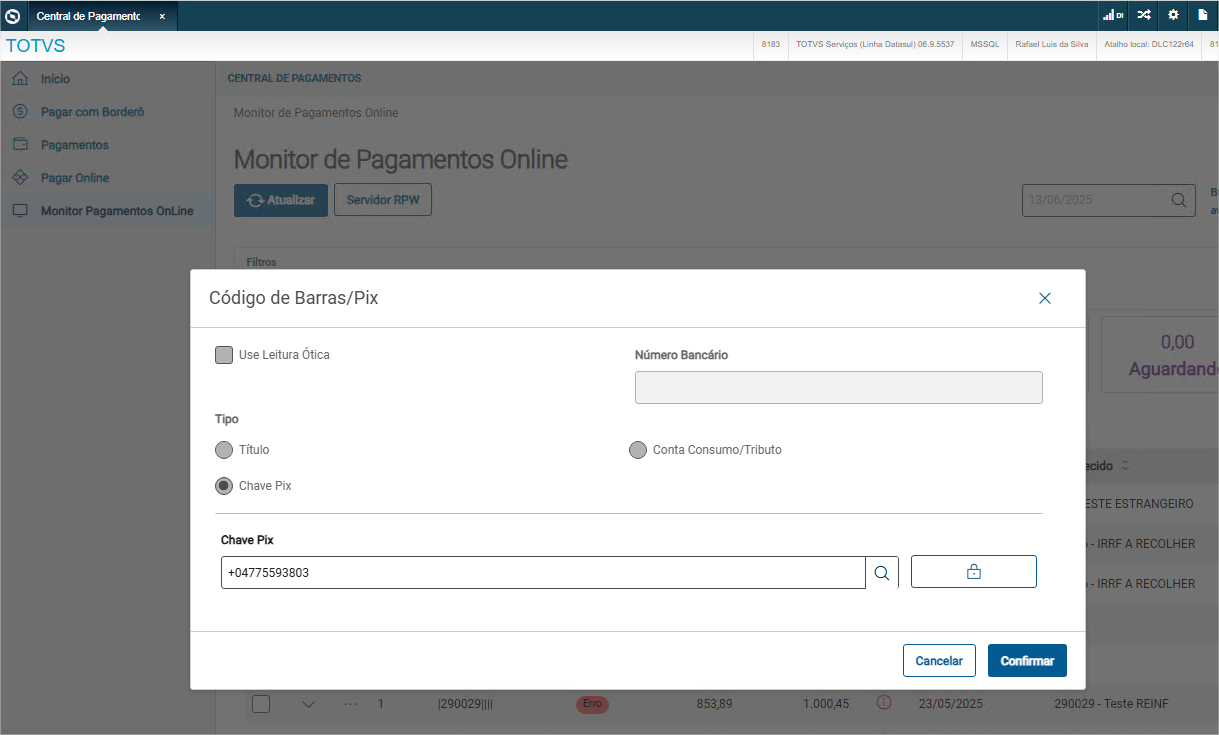Click the Erro status badge
1219x735 pixels.
(592, 704)
